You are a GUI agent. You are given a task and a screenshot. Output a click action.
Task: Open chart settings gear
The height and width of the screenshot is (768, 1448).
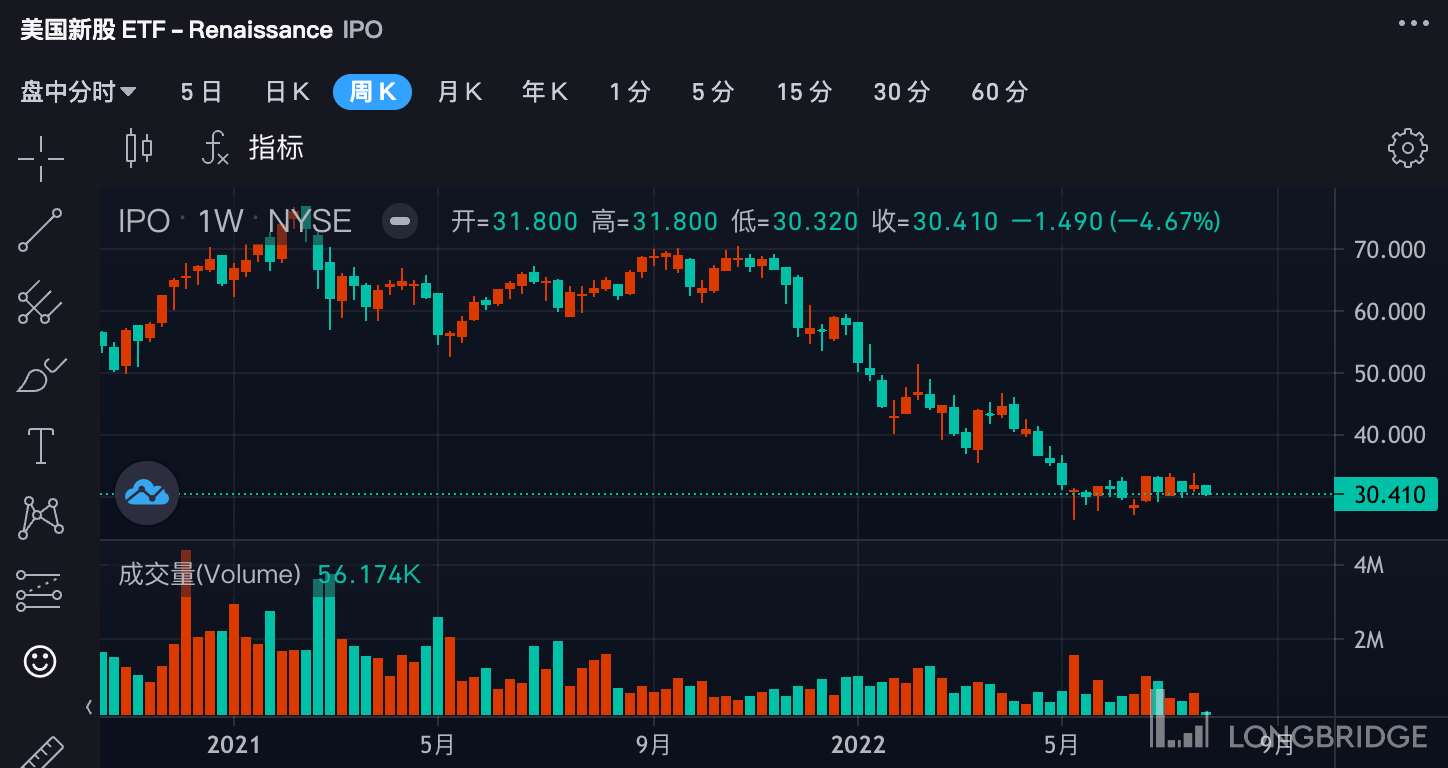click(x=1407, y=148)
